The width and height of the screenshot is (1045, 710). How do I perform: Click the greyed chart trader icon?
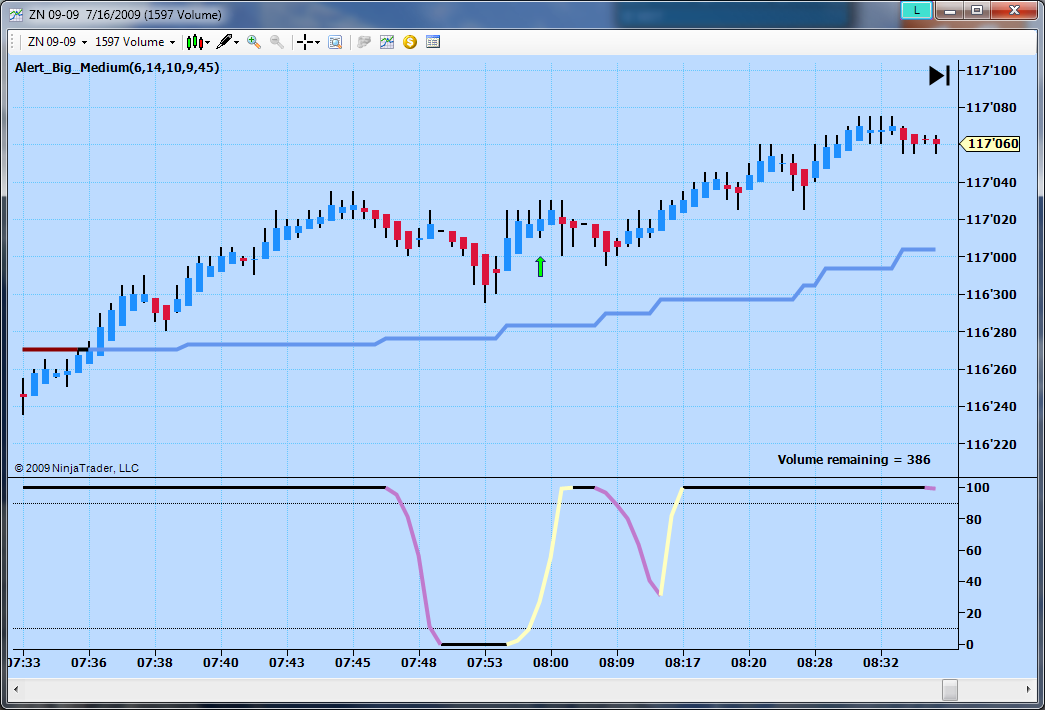[364, 42]
